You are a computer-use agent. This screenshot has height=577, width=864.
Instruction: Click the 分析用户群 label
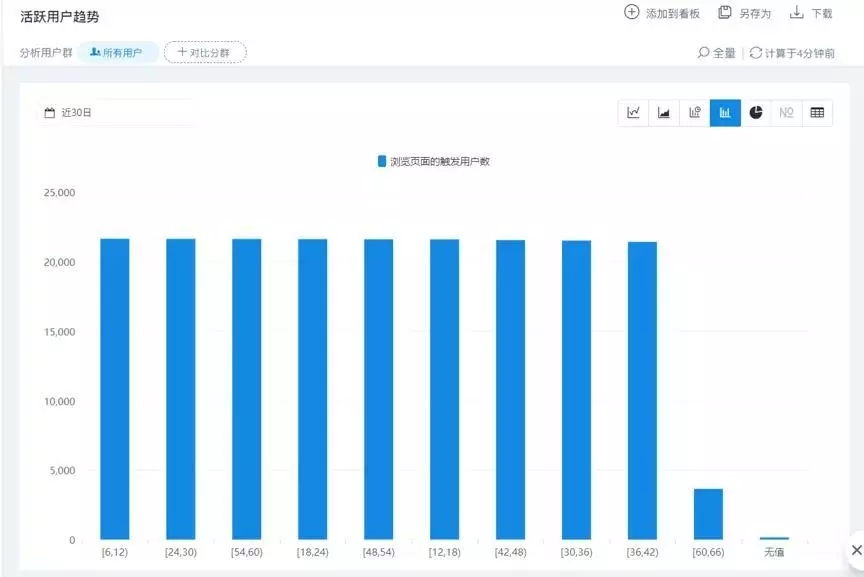46,53
